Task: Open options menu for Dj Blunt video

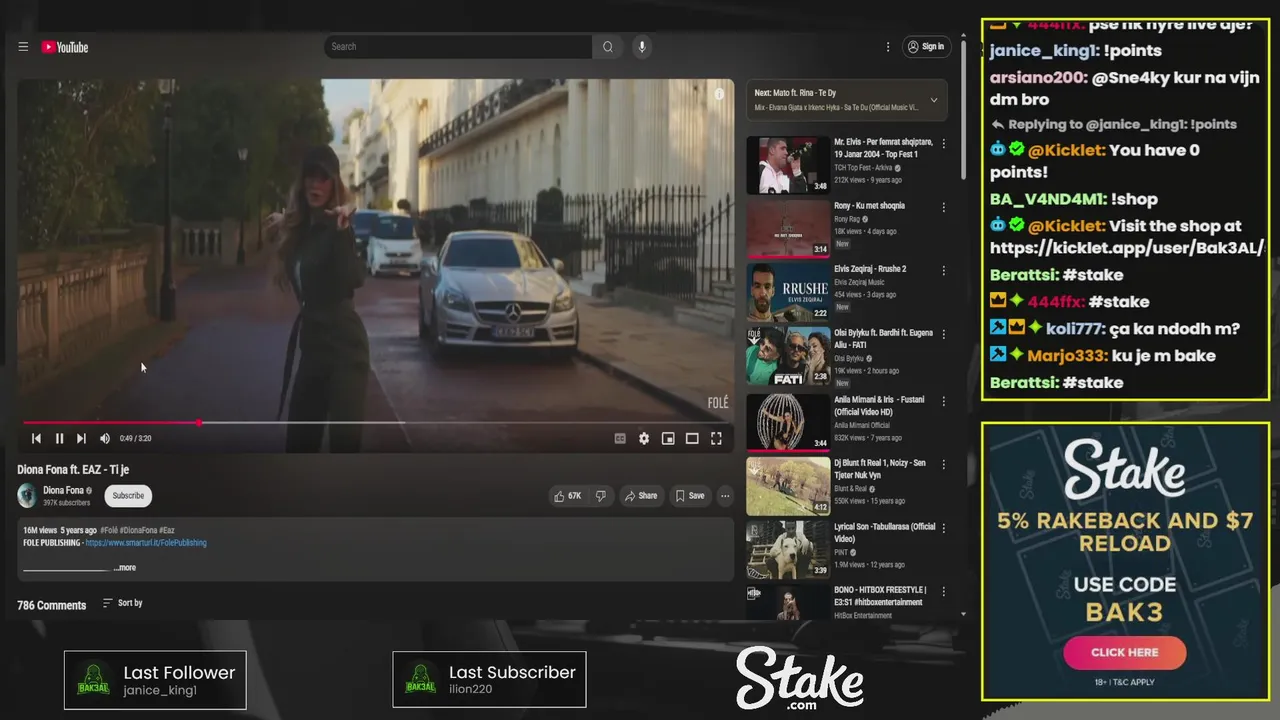Action: pos(943,464)
